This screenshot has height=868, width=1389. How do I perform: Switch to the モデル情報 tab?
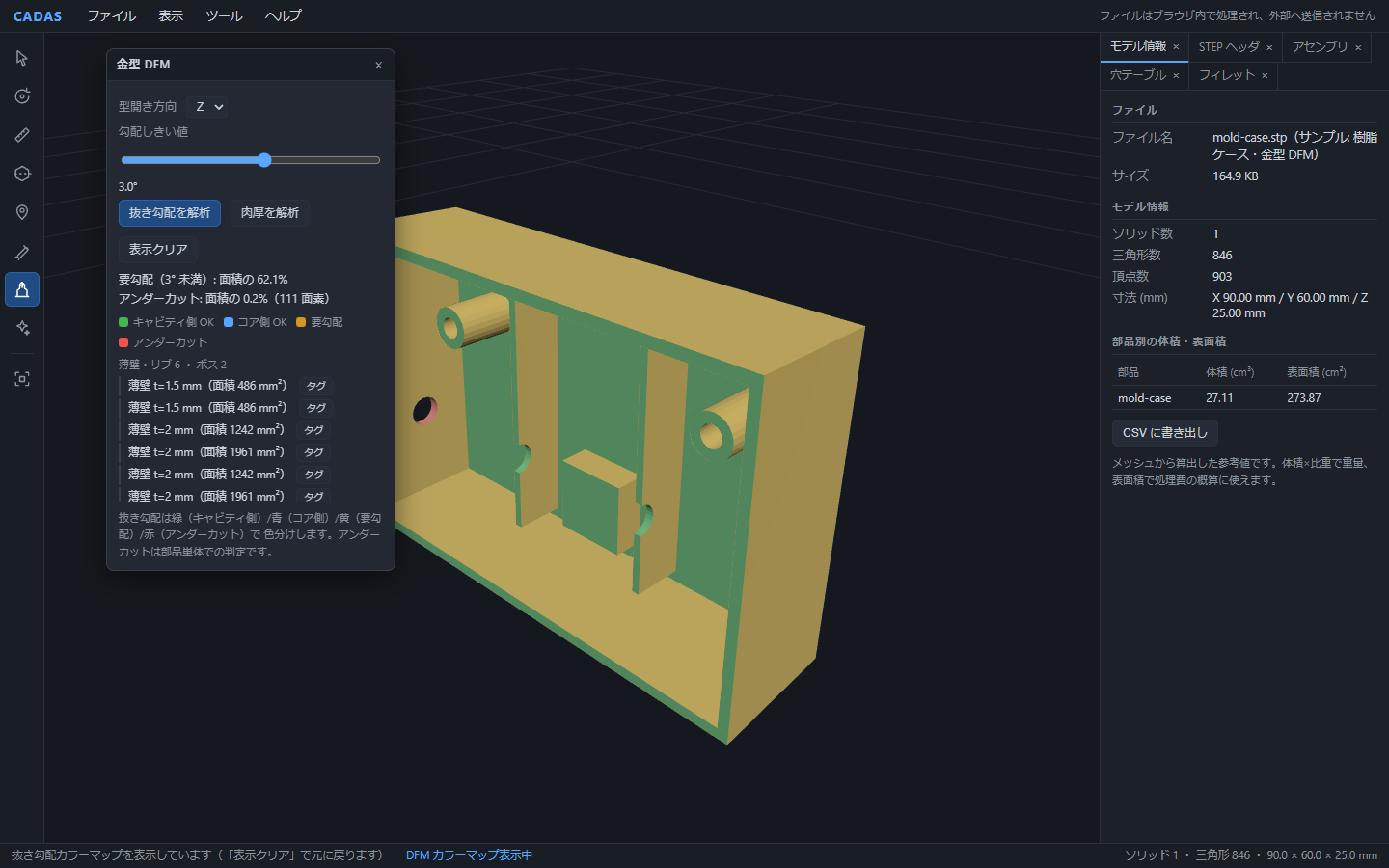click(x=1138, y=46)
